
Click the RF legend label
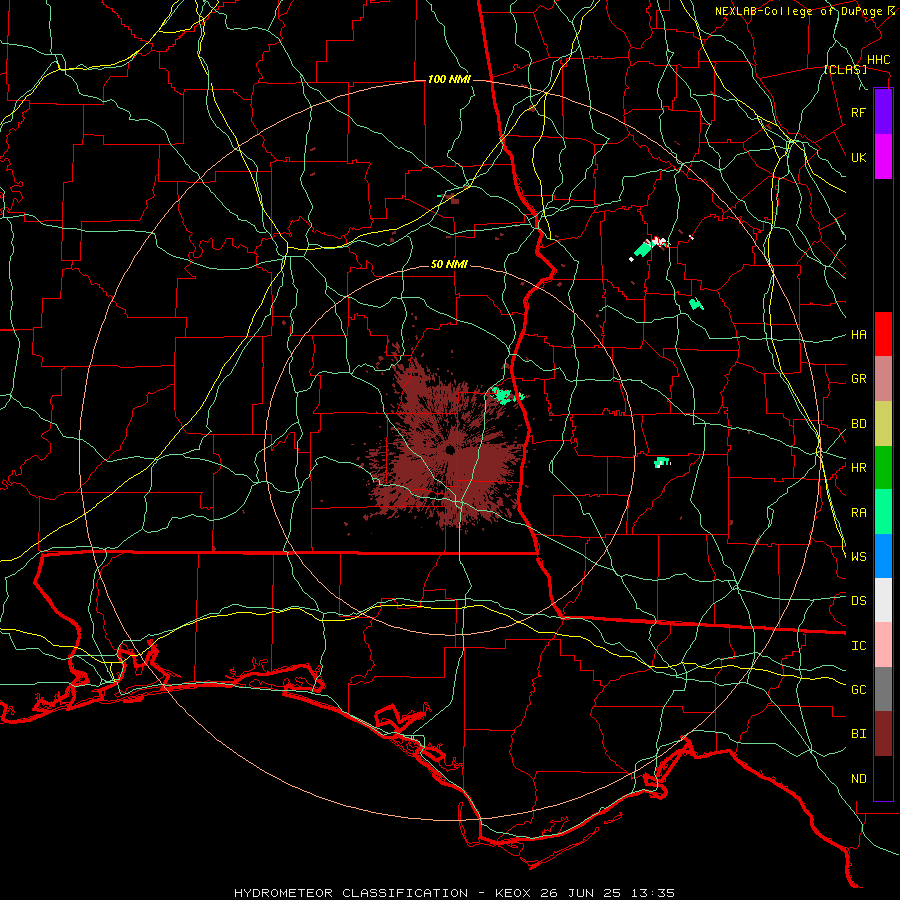[858, 112]
